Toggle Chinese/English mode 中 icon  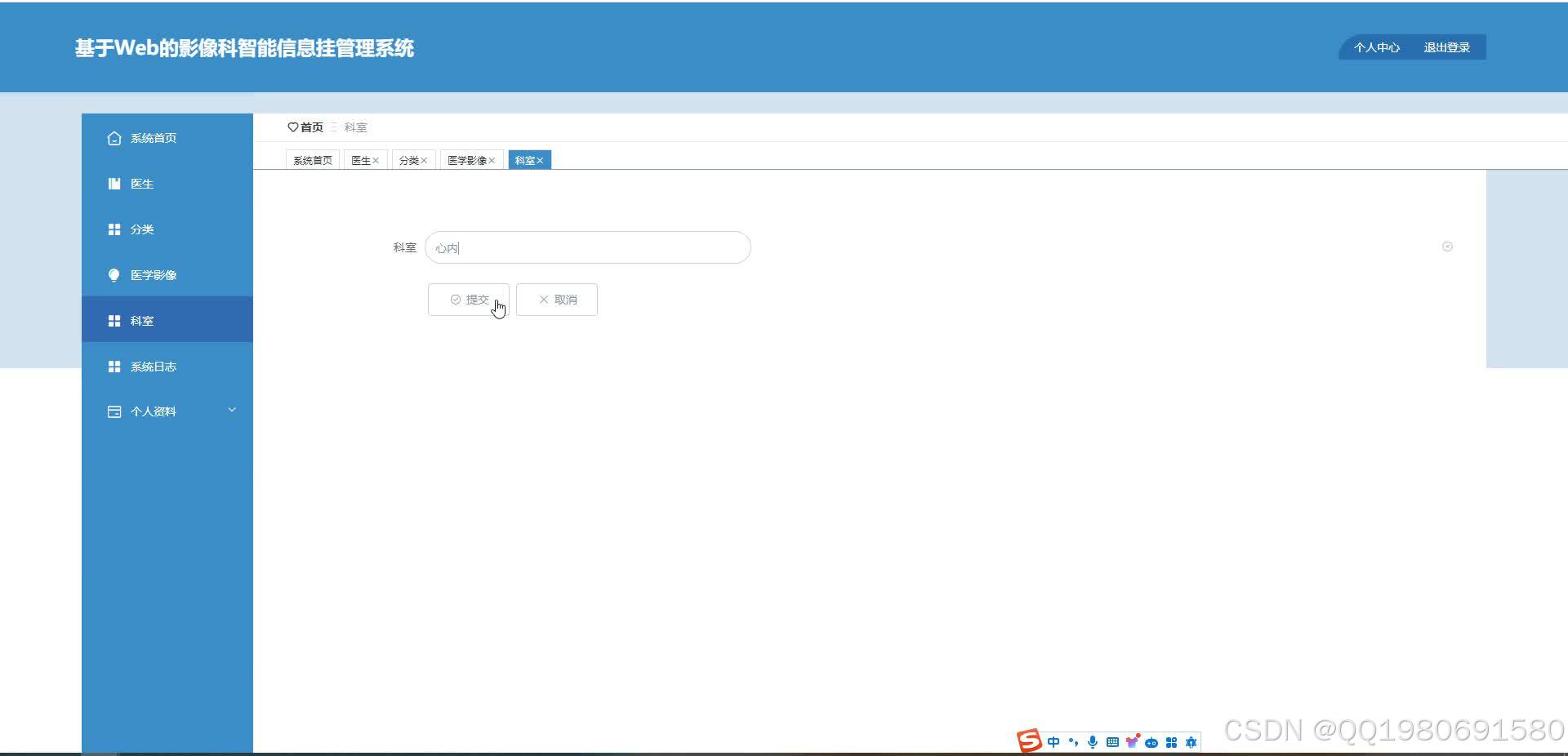click(1053, 742)
